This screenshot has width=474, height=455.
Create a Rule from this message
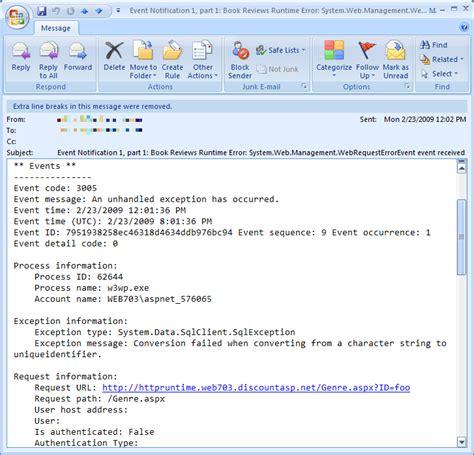[172, 60]
